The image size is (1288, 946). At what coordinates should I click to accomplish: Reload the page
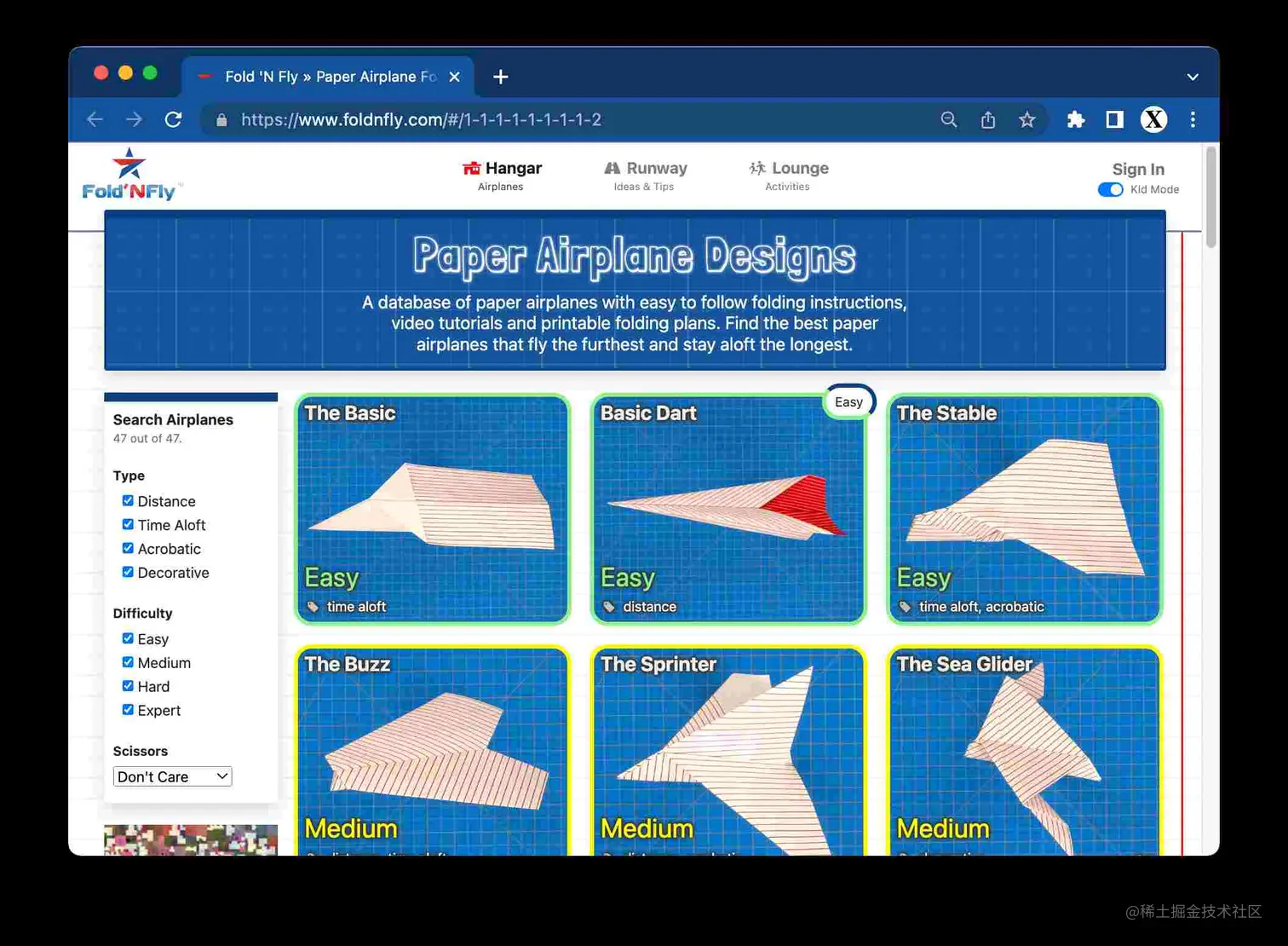pyautogui.click(x=174, y=119)
